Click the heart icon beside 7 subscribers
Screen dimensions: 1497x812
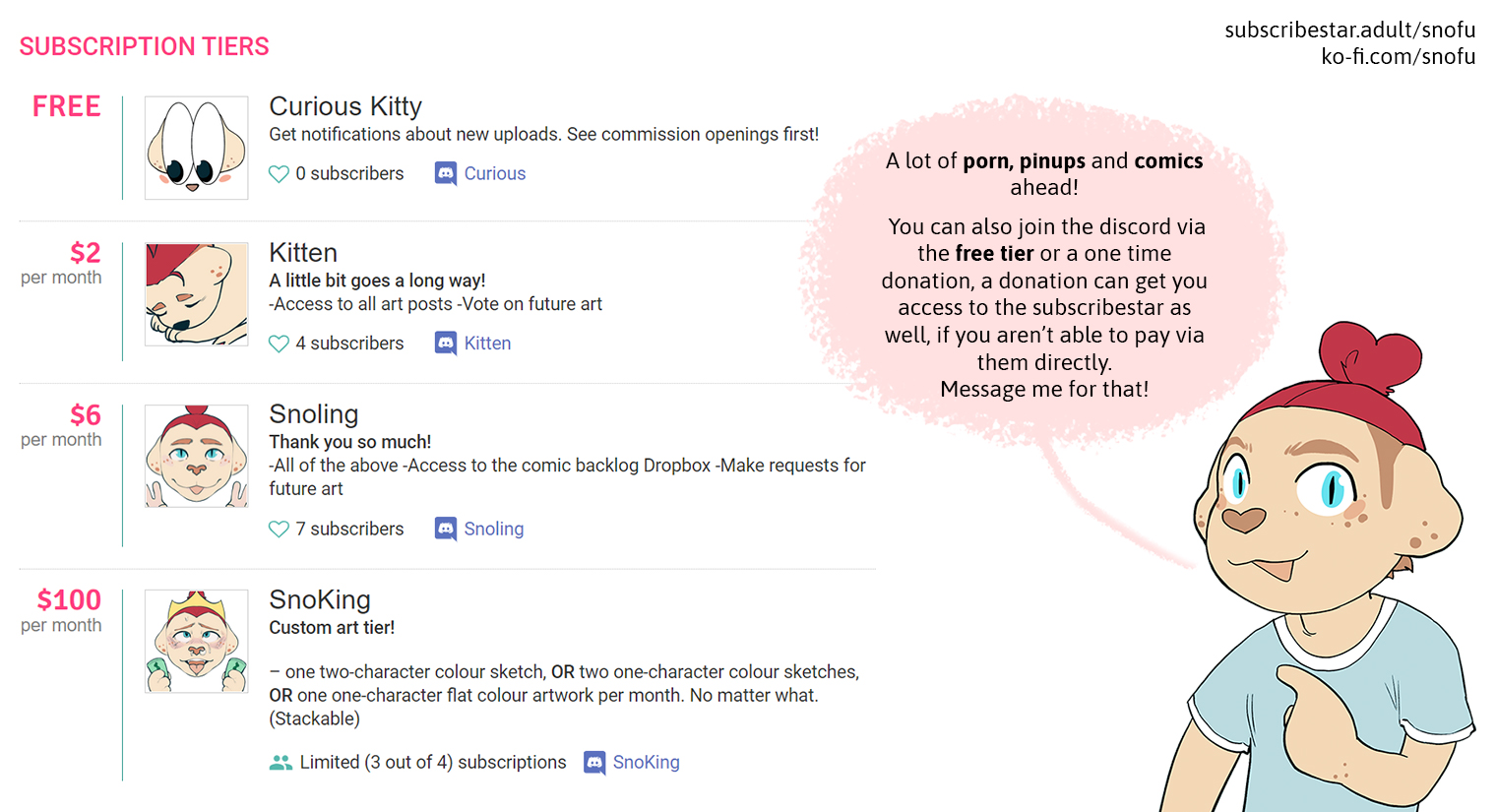[x=279, y=530]
